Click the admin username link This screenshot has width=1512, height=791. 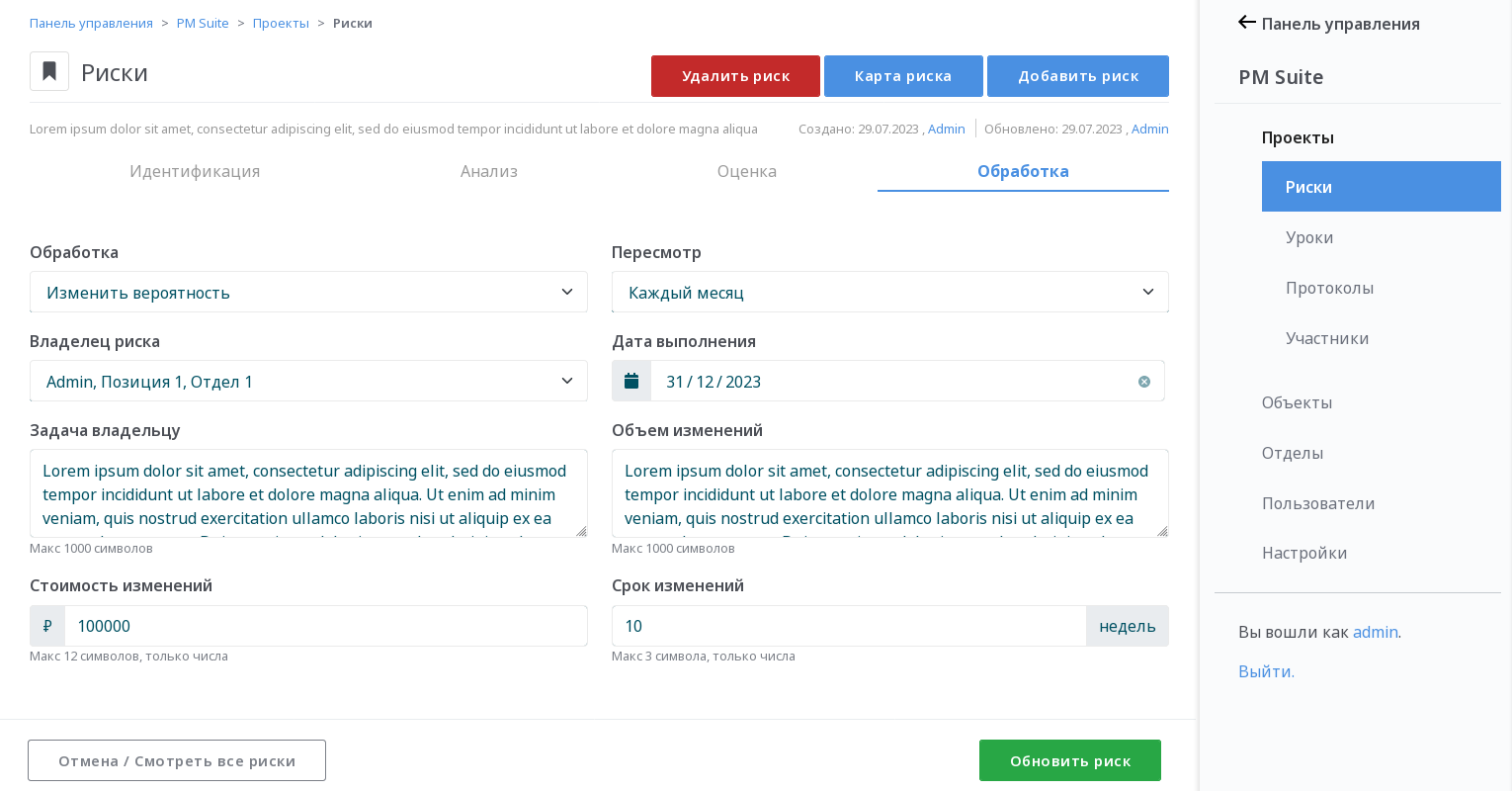coord(1376,632)
